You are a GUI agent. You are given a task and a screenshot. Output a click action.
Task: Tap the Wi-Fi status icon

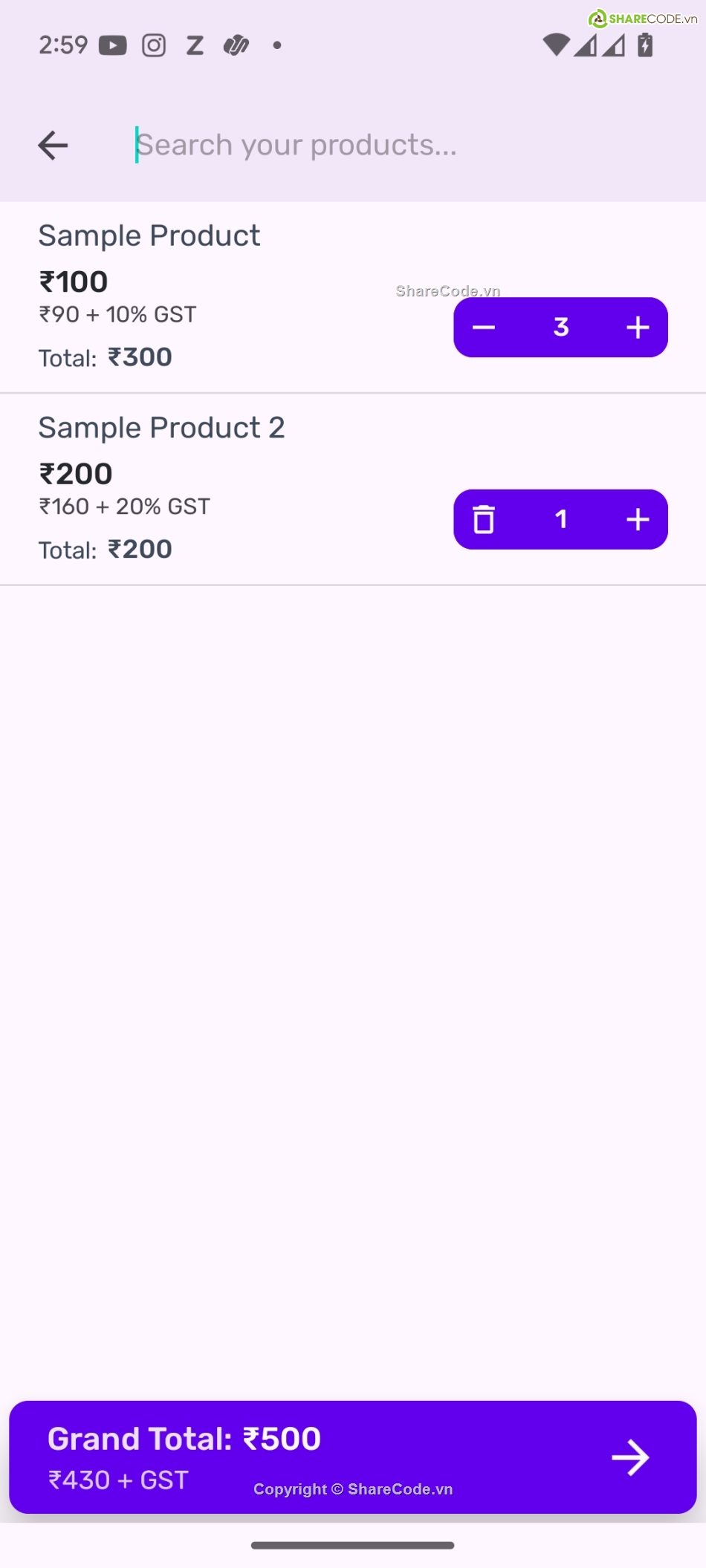tap(555, 45)
